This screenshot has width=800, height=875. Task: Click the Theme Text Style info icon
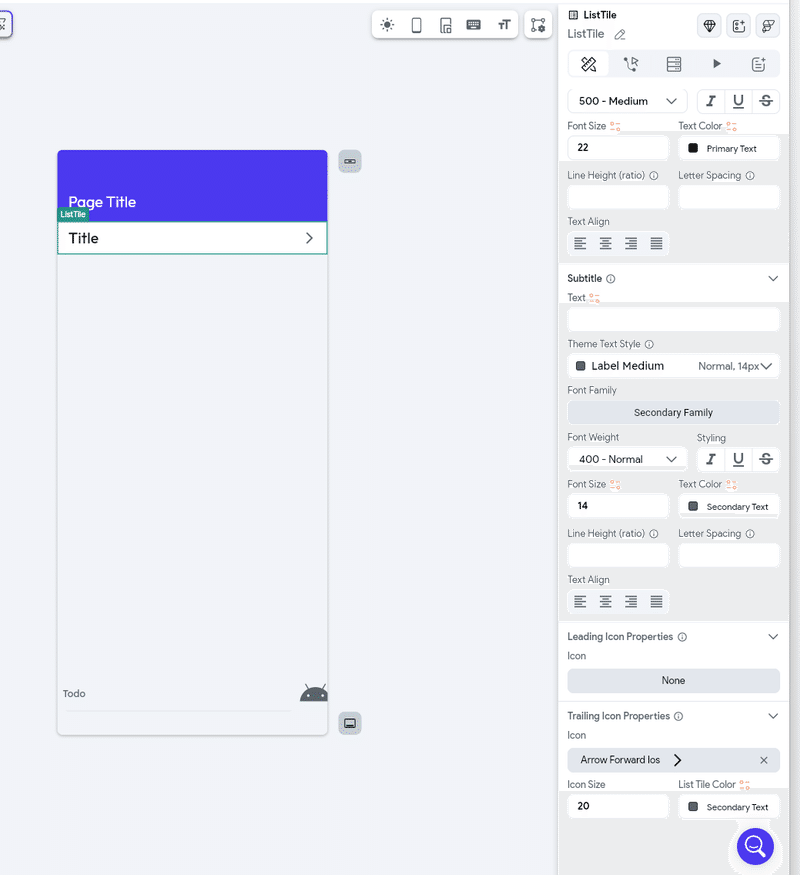(x=649, y=344)
